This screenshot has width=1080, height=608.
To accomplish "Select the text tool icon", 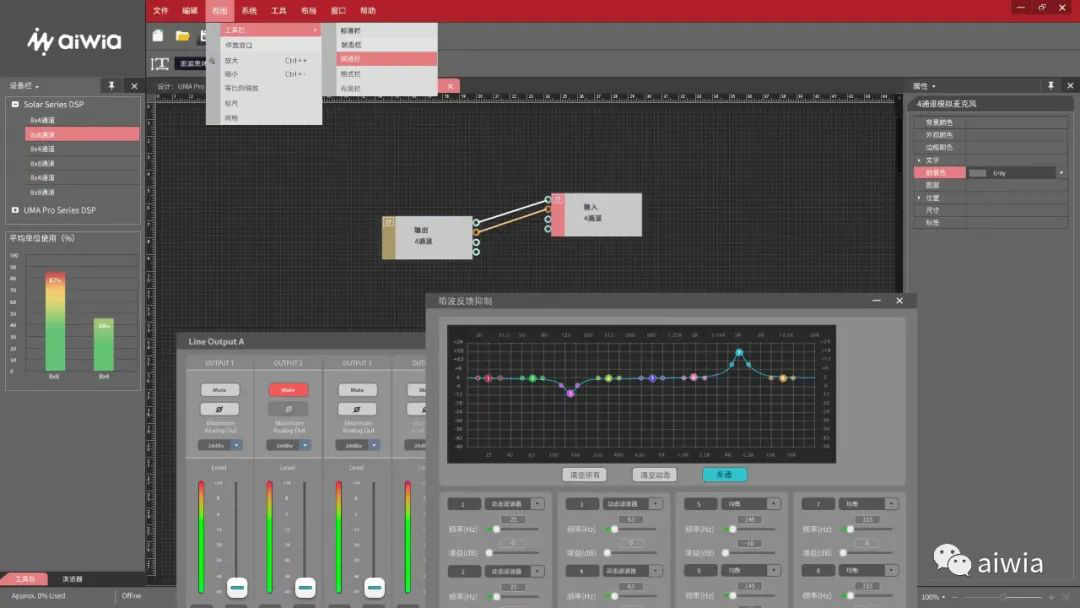I will pyautogui.click(x=160, y=63).
